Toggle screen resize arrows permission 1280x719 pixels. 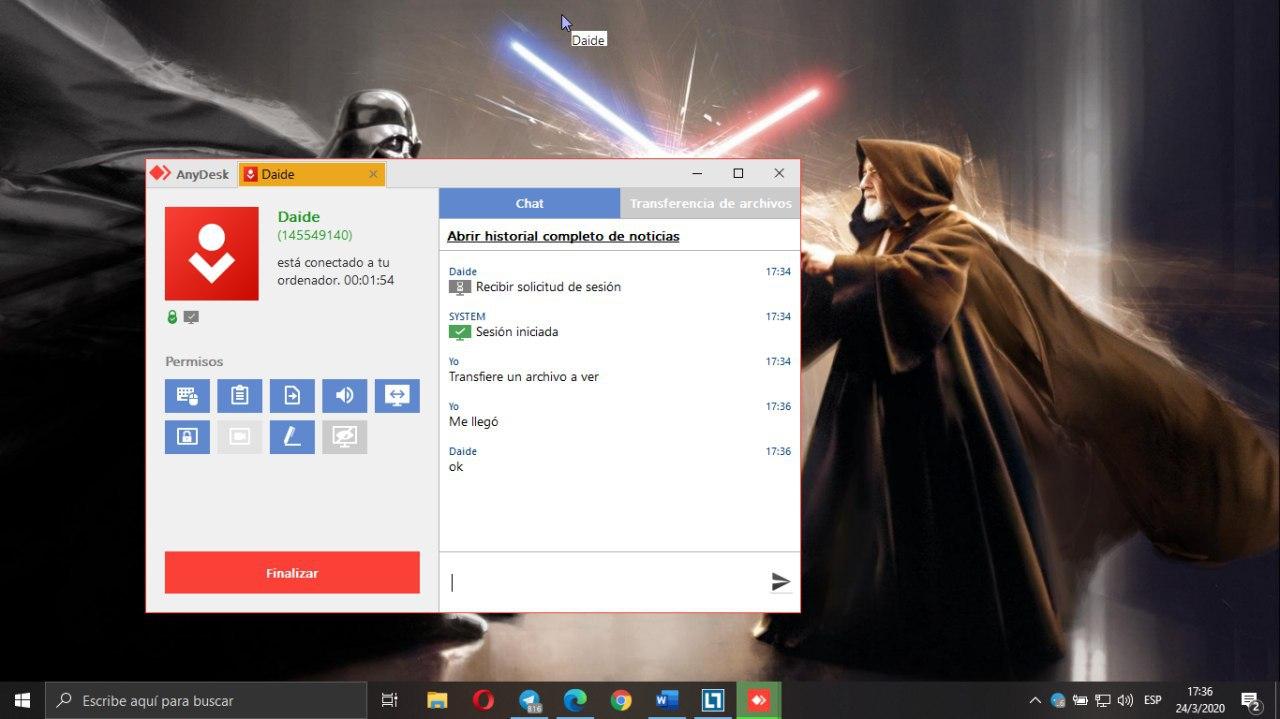coord(397,396)
